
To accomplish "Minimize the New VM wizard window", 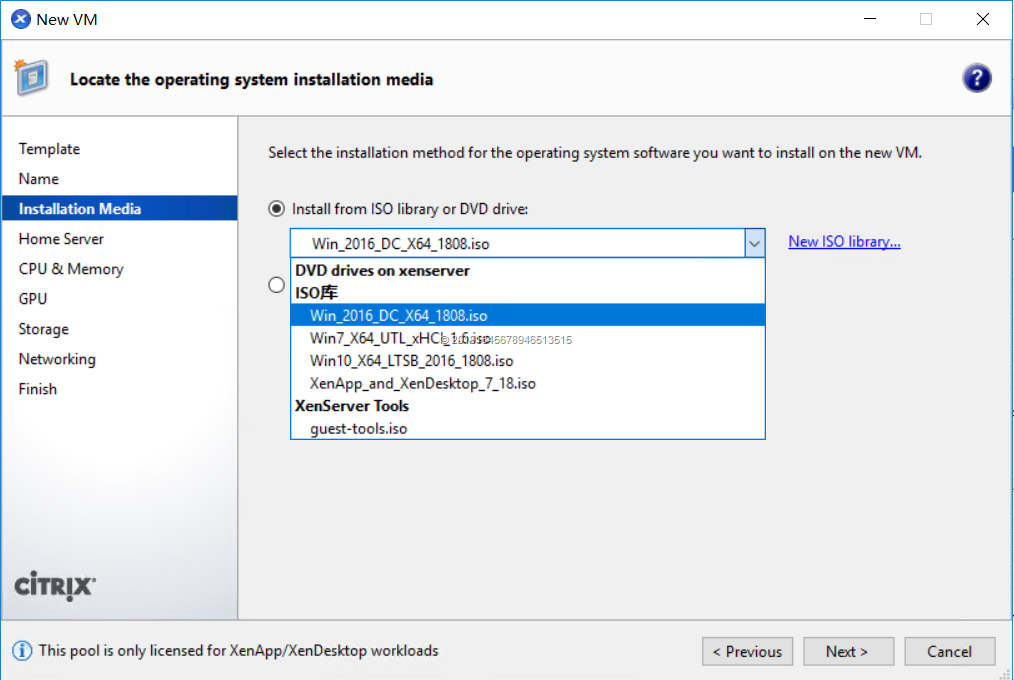I will click(869, 19).
